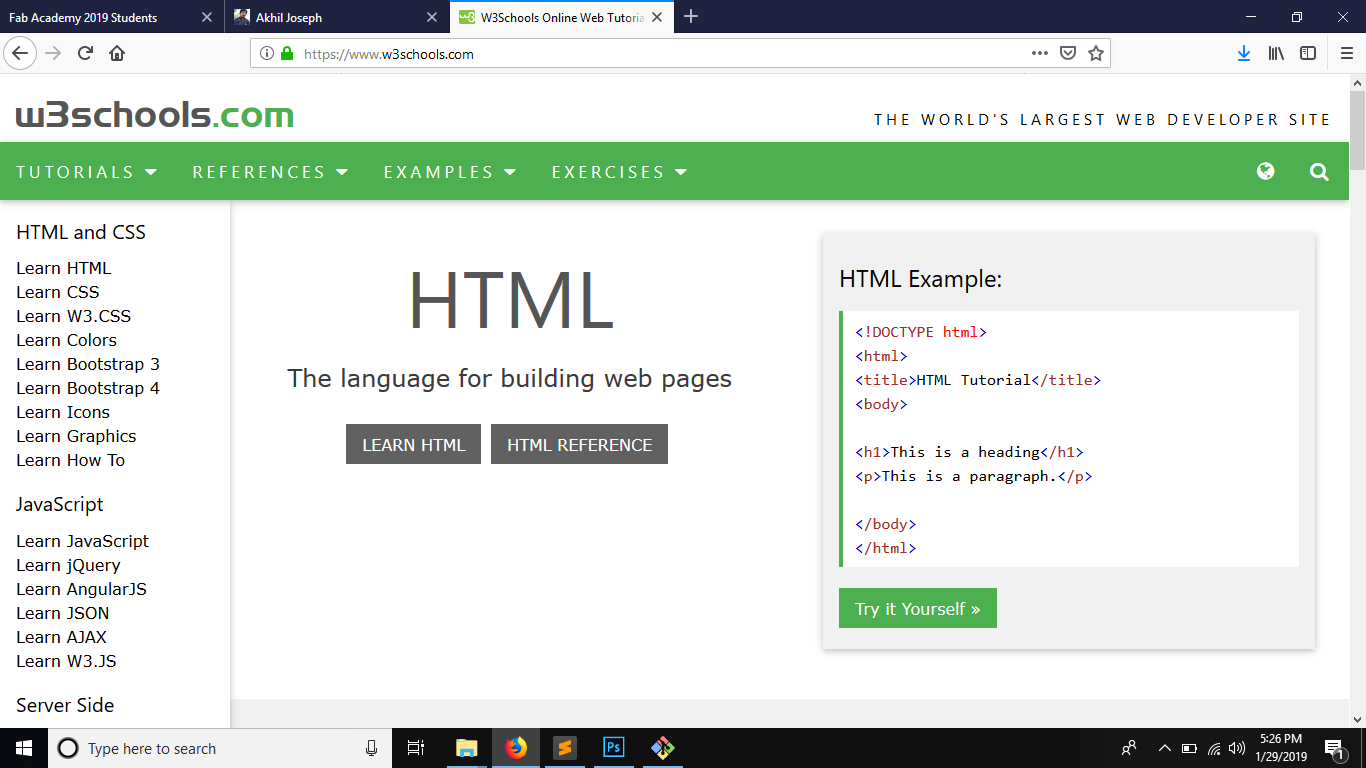
Task: Open Wi-Fi network settings
Action: point(1214,748)
